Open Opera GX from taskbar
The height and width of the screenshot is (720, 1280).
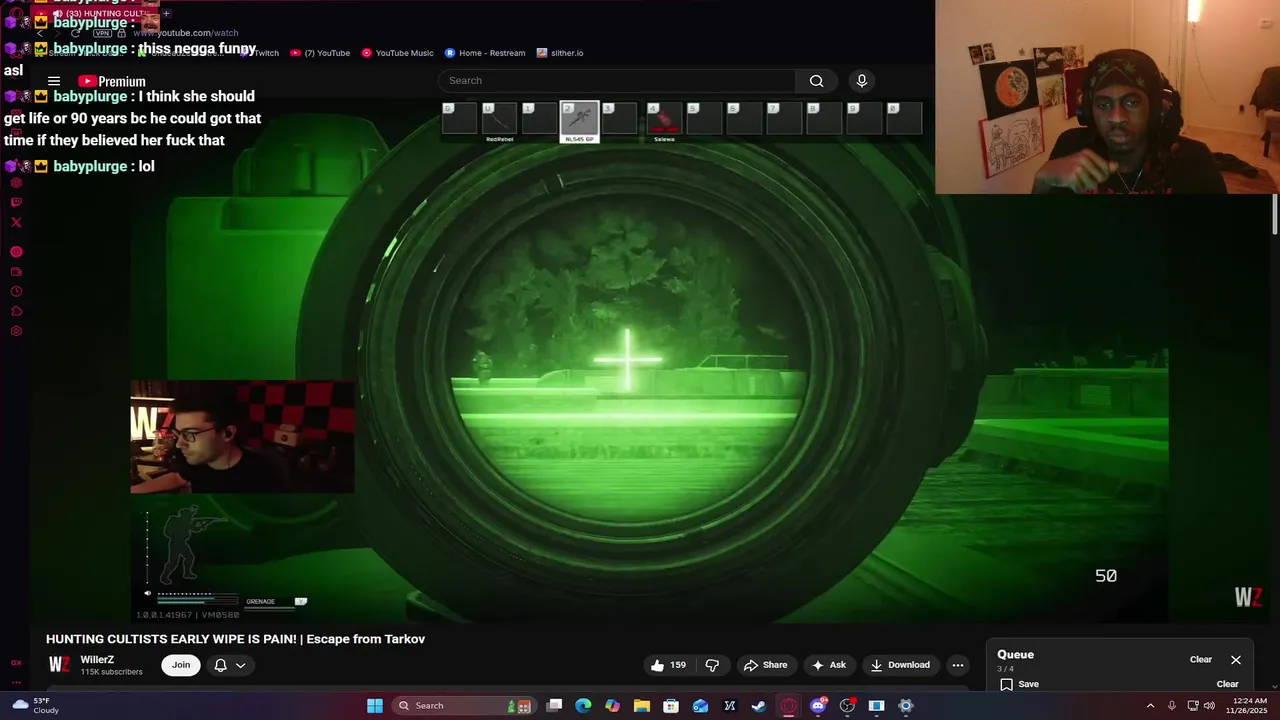pos(789,706)
